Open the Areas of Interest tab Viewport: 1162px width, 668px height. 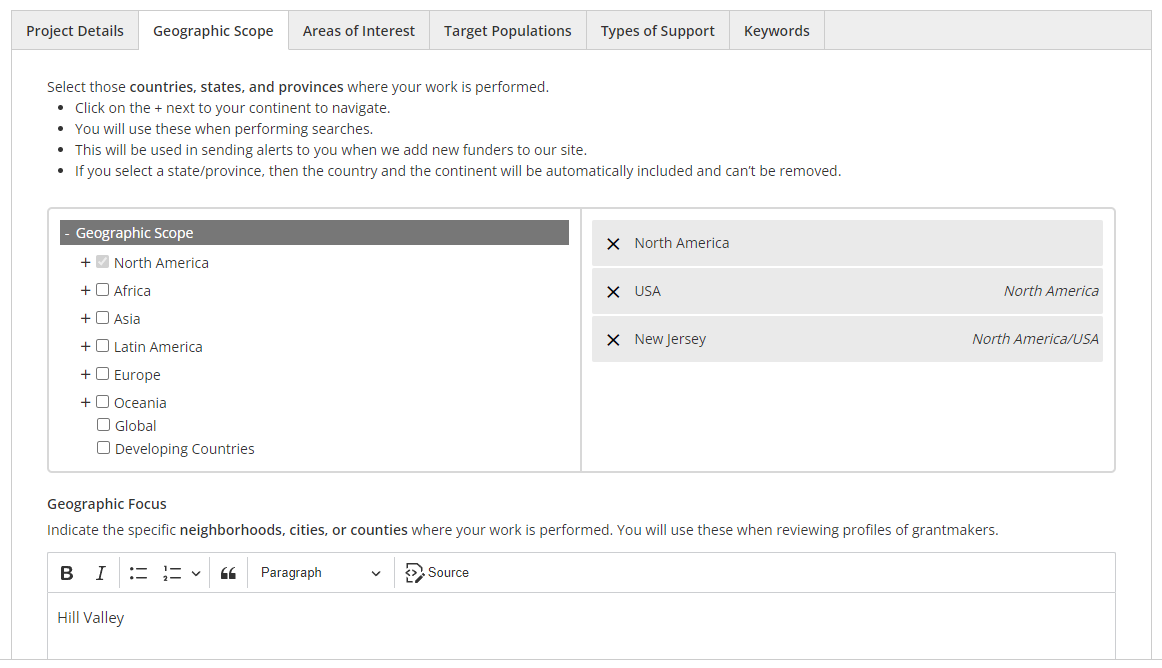point(359,31)
